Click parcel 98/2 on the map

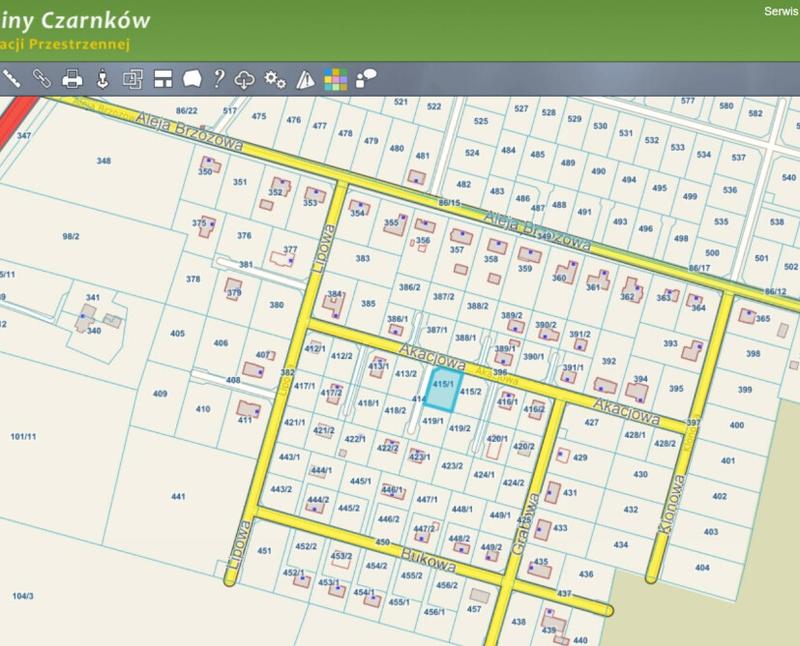(70, 236)
